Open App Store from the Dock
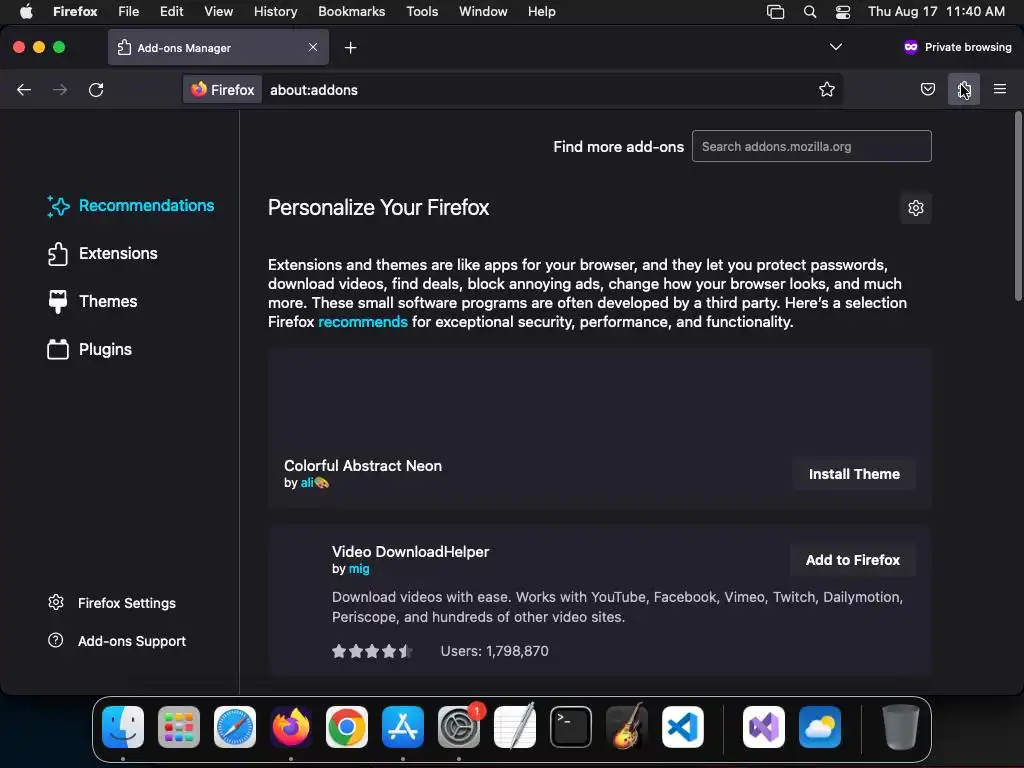Screen dimensions: 1024x768 (403, 727)
